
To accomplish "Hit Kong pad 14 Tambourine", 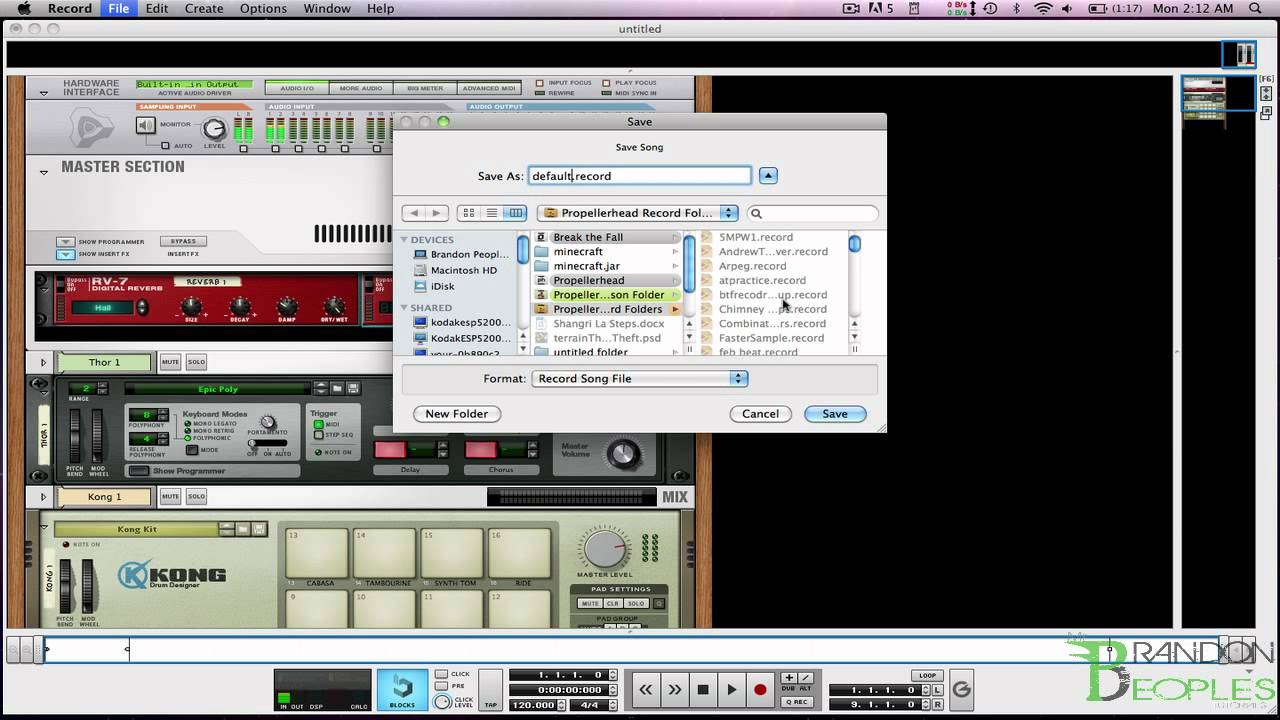I will [384, 553].
